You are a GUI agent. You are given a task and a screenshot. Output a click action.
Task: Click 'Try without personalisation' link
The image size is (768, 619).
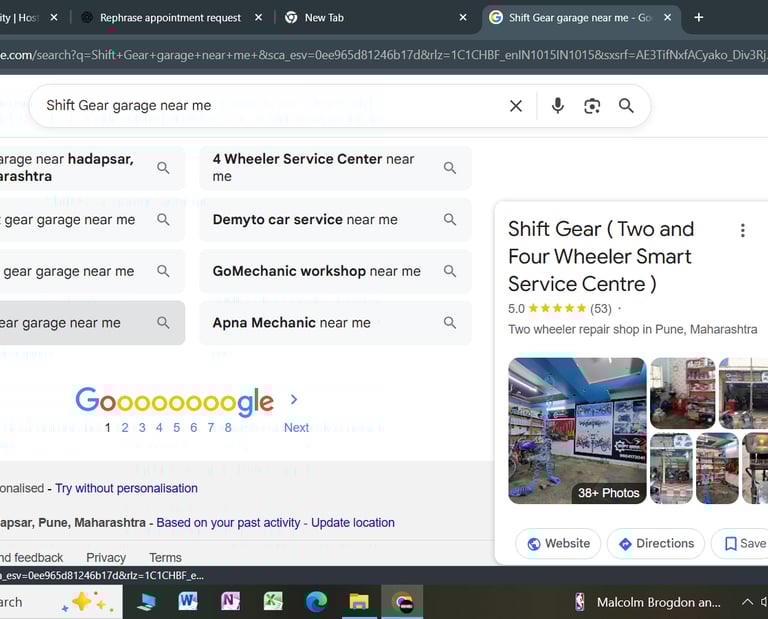(126, 488)
